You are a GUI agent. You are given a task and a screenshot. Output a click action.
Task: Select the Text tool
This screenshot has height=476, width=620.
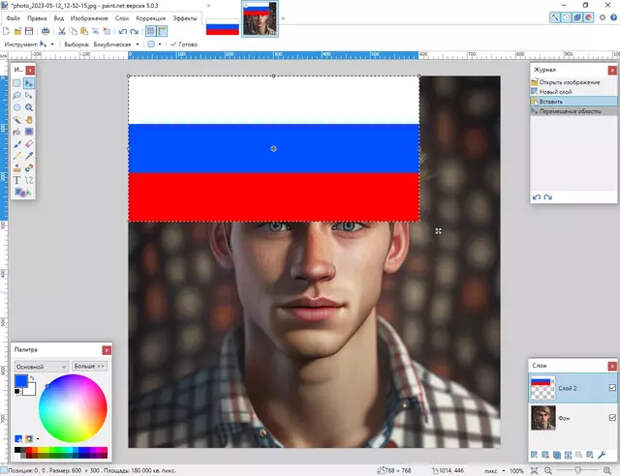click(17, 181)
